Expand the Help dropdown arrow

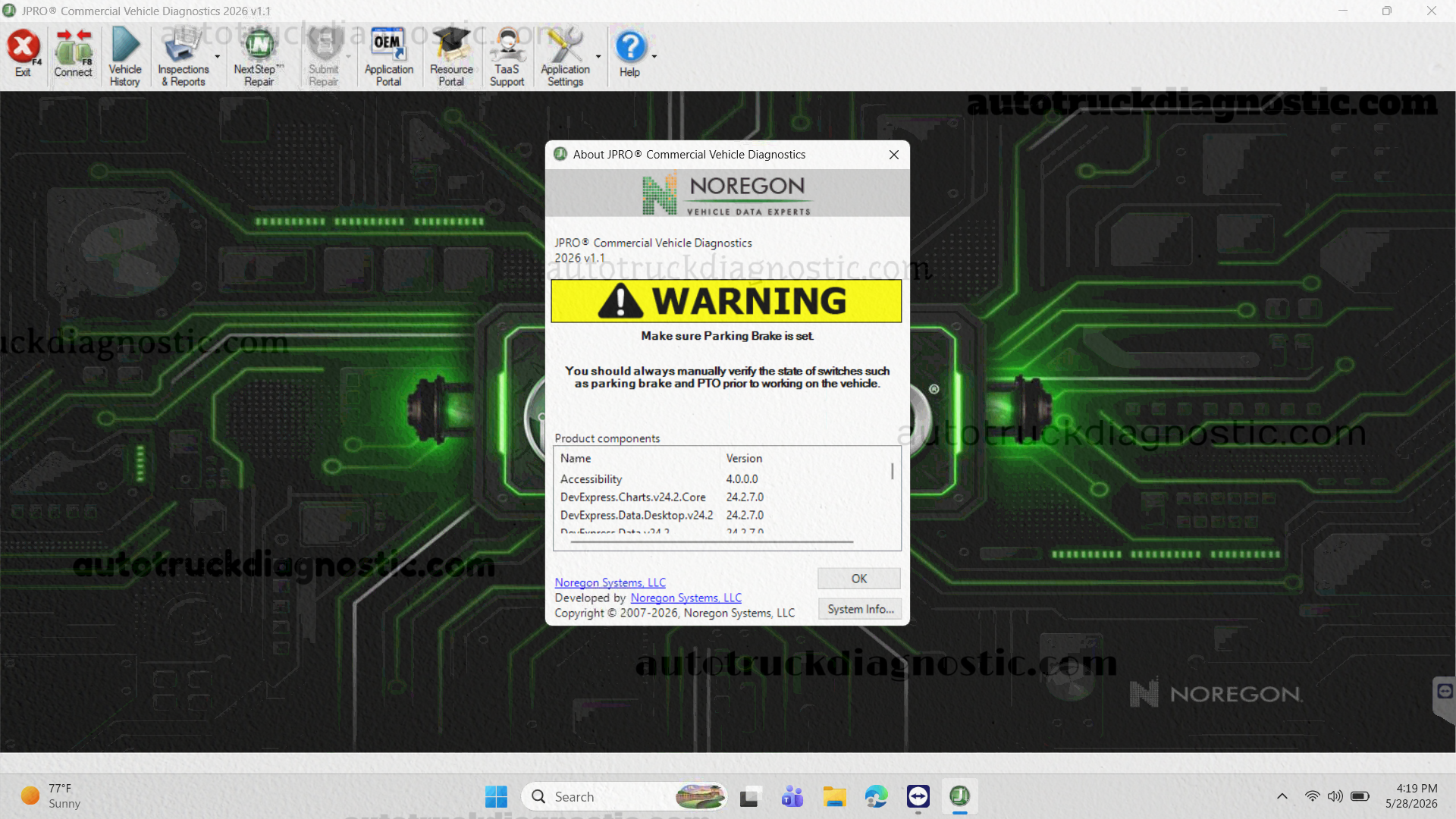click(654, 57)
